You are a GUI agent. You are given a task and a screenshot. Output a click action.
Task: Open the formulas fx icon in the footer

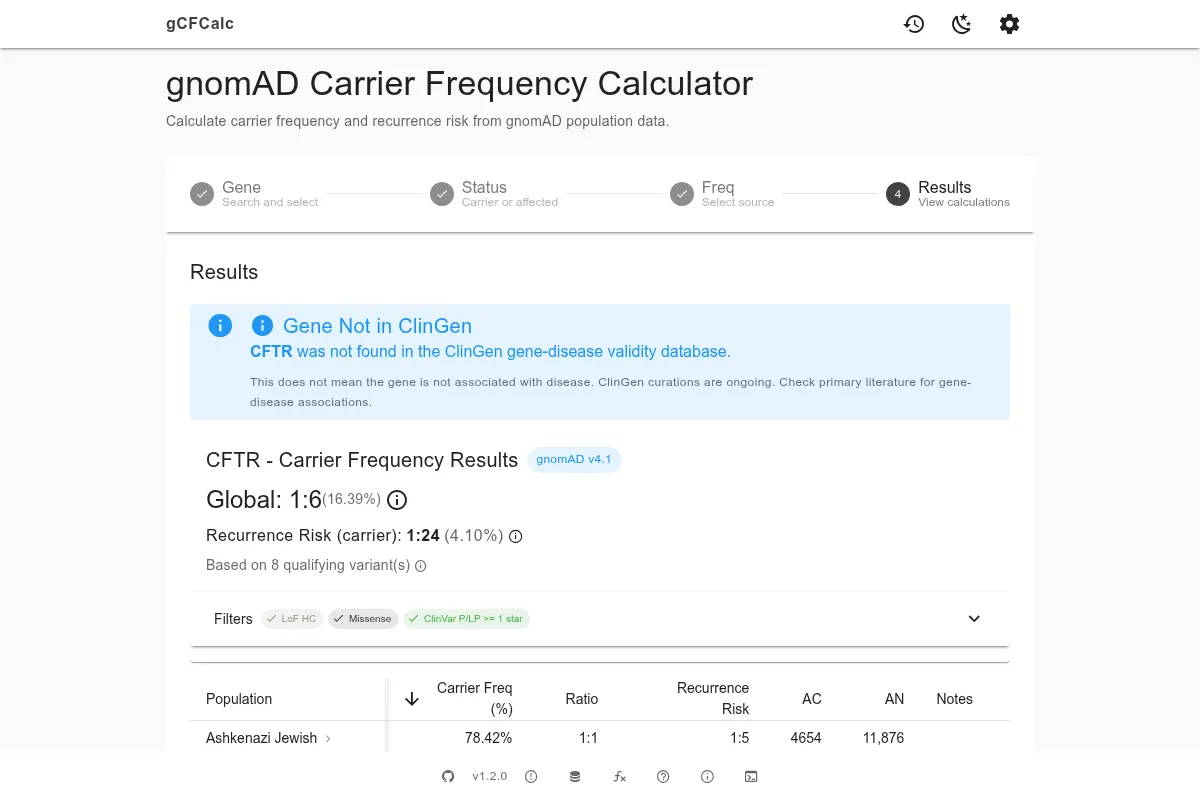(x=620, y=776)
